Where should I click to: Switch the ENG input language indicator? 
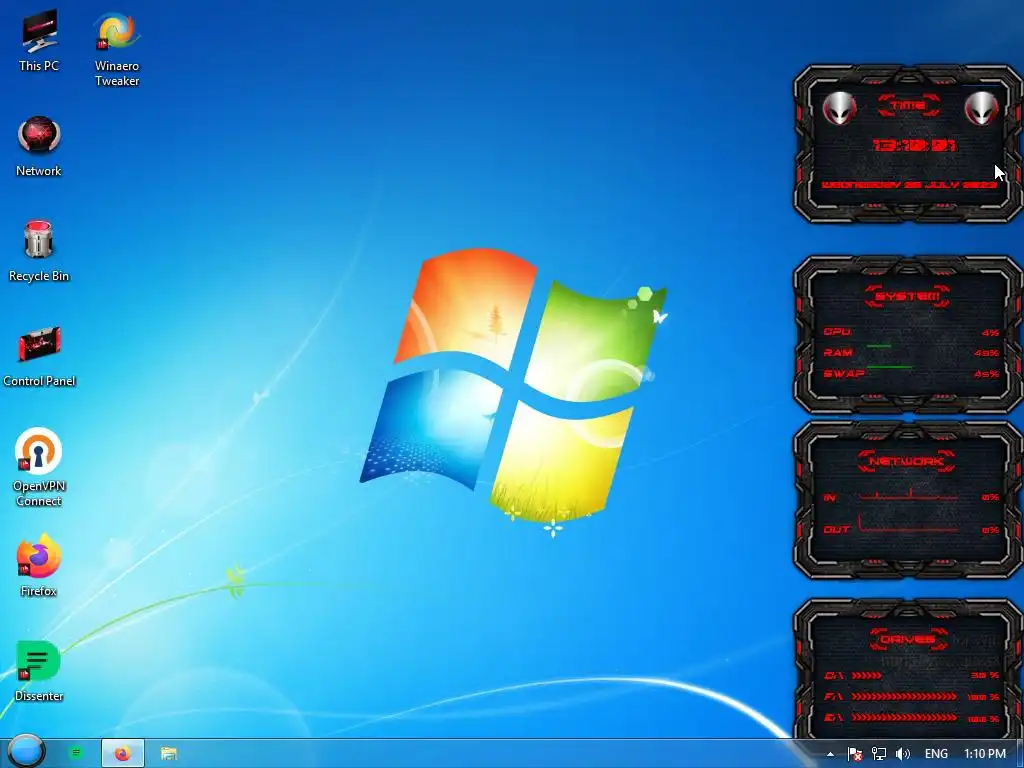(x=936, y=754)
